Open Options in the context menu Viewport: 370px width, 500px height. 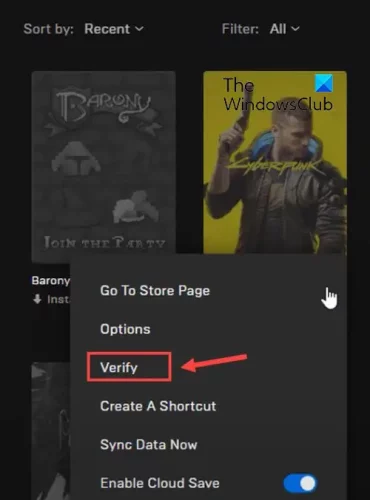coord(125,329)
